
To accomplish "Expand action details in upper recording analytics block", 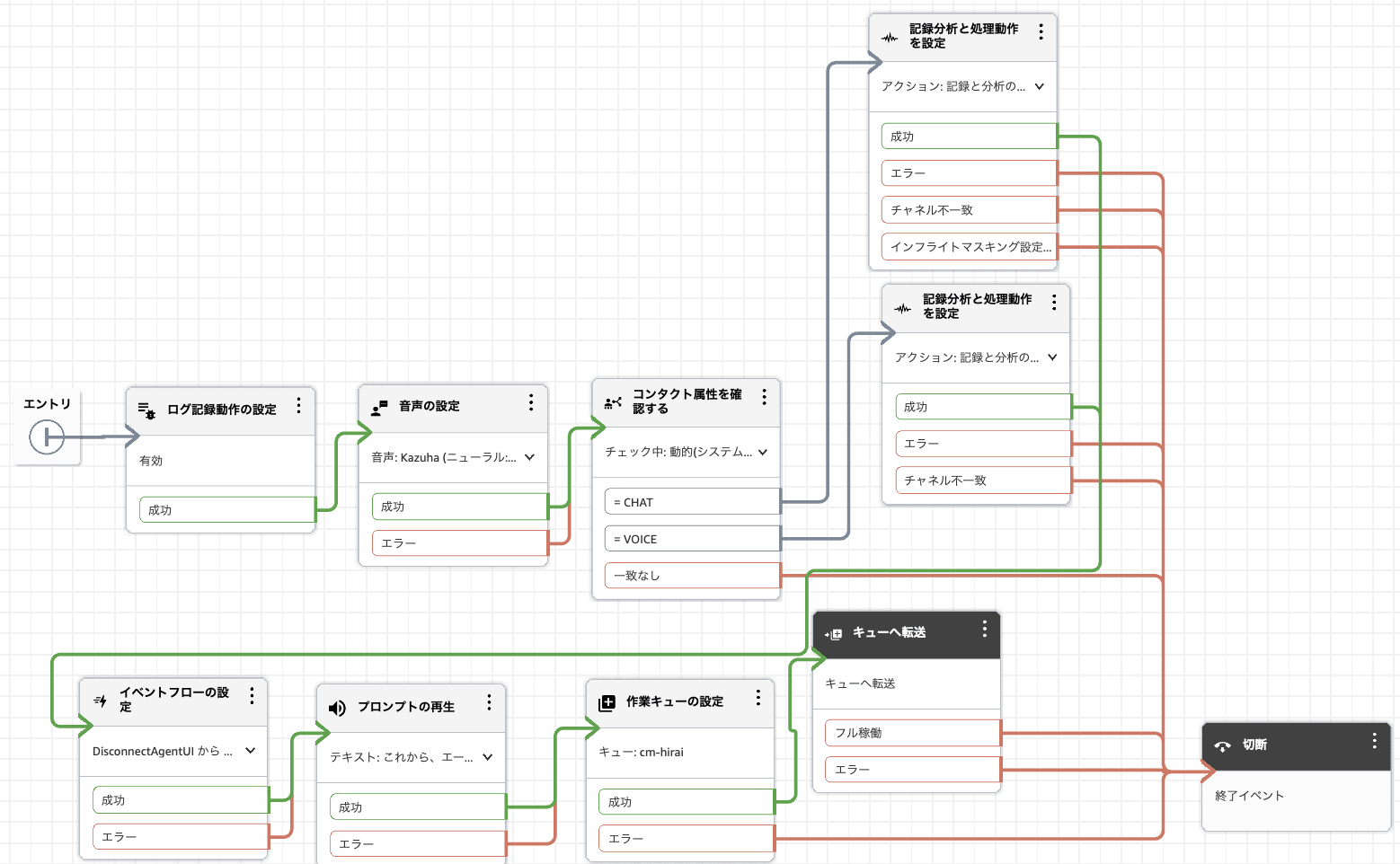I will [x=1040, y=86].
